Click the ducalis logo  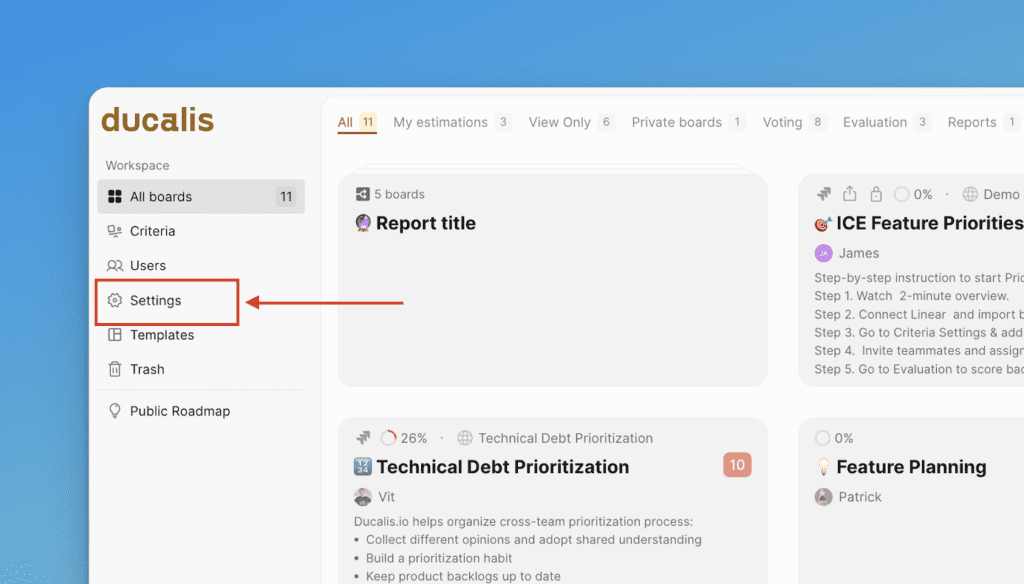coord(157,121)
